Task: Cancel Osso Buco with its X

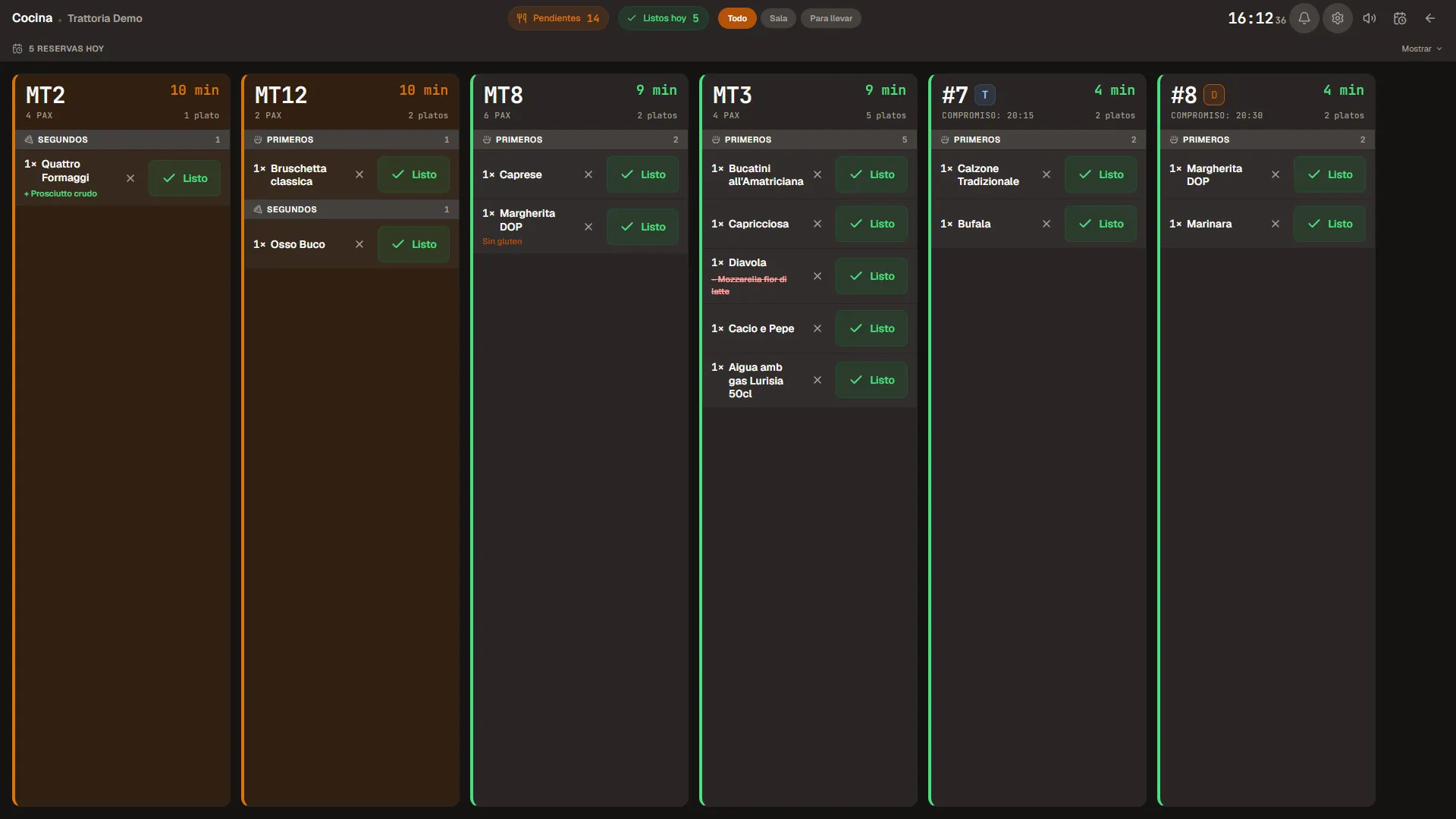Action: tap(359, 244)
